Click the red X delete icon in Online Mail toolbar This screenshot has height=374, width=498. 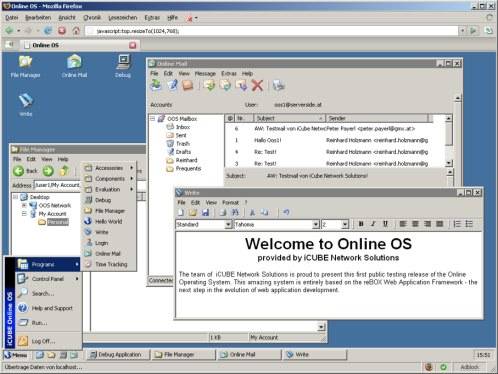pos(257,85)
